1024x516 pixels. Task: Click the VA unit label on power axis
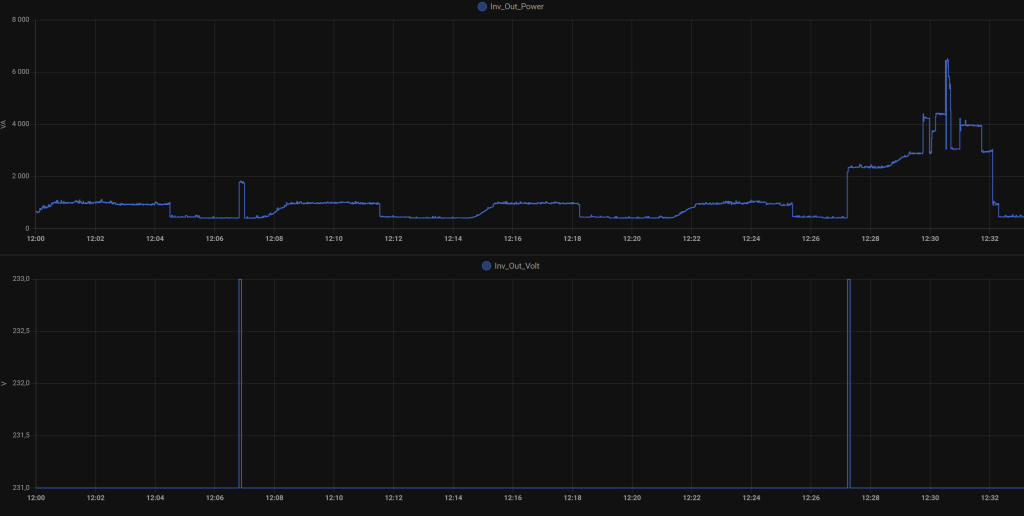click(x=4, y=124)
